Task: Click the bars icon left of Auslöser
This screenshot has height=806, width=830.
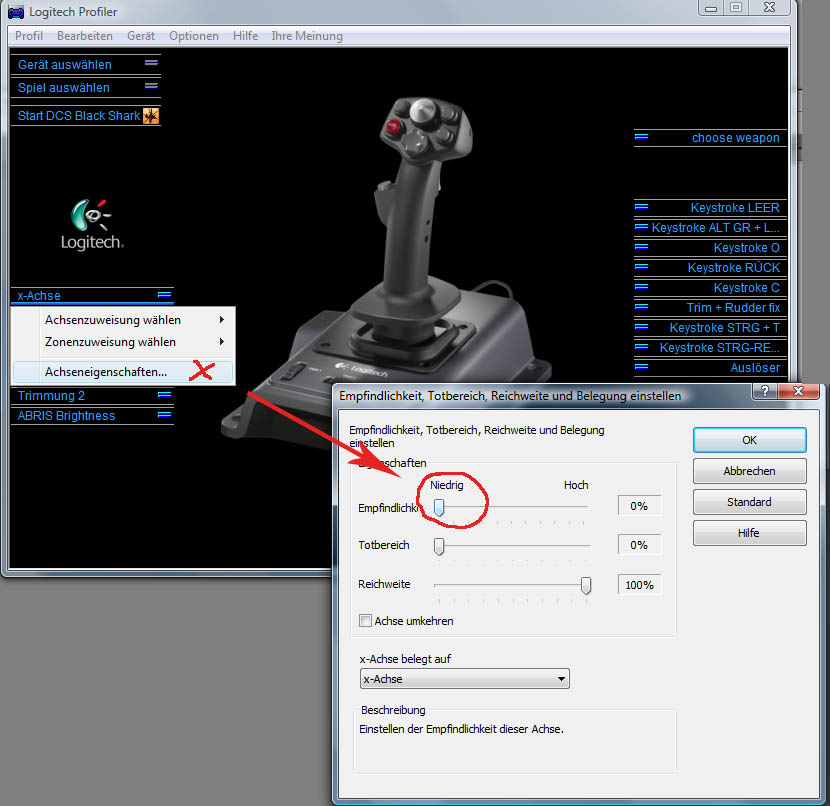Action: click(642, 367)
